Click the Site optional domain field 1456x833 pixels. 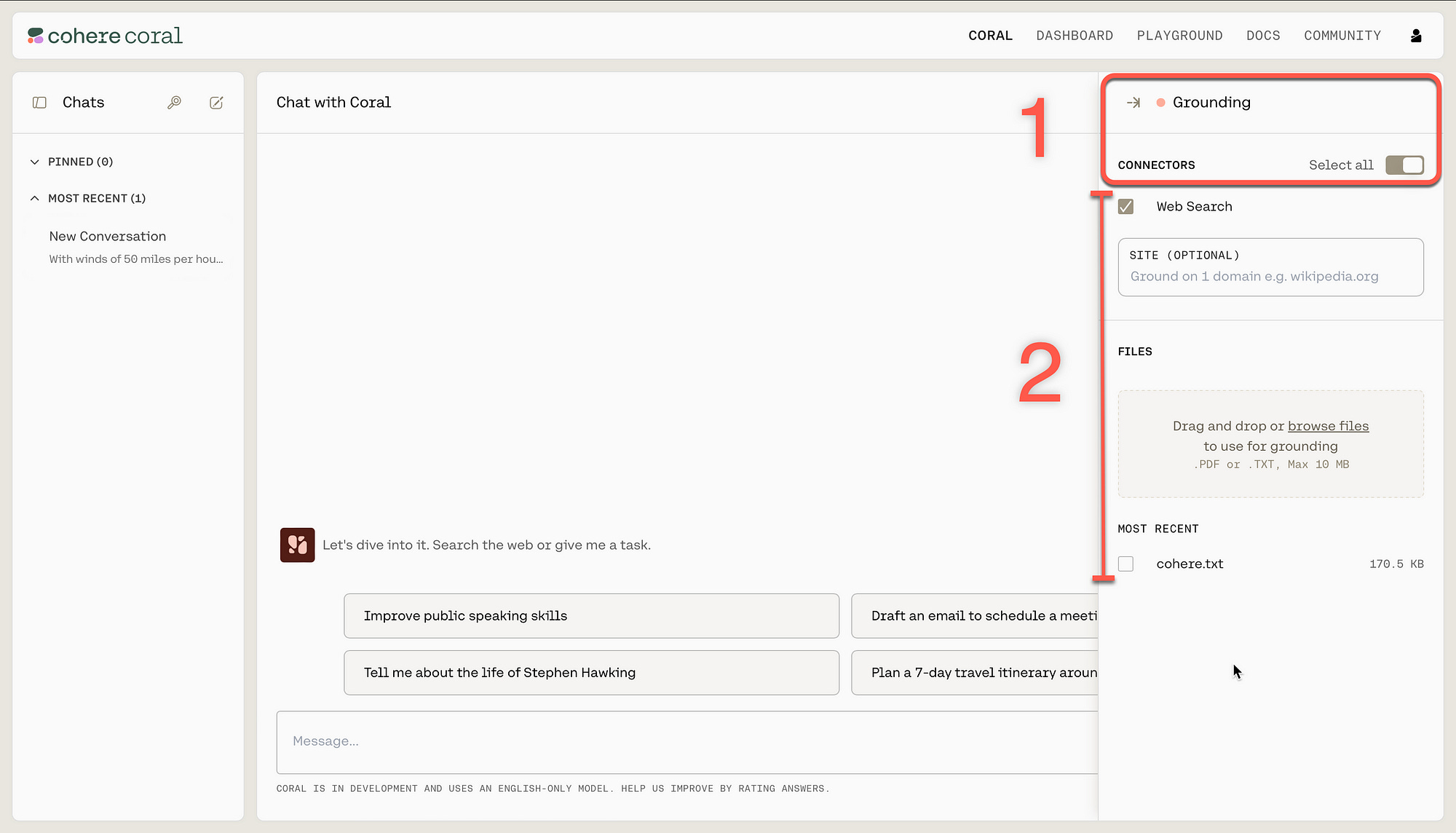(1270, 276)
